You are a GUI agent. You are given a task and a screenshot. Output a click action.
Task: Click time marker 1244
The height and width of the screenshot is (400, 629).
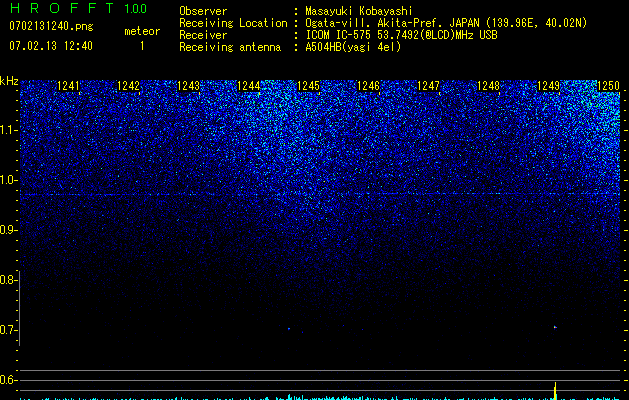pos(249,86)
